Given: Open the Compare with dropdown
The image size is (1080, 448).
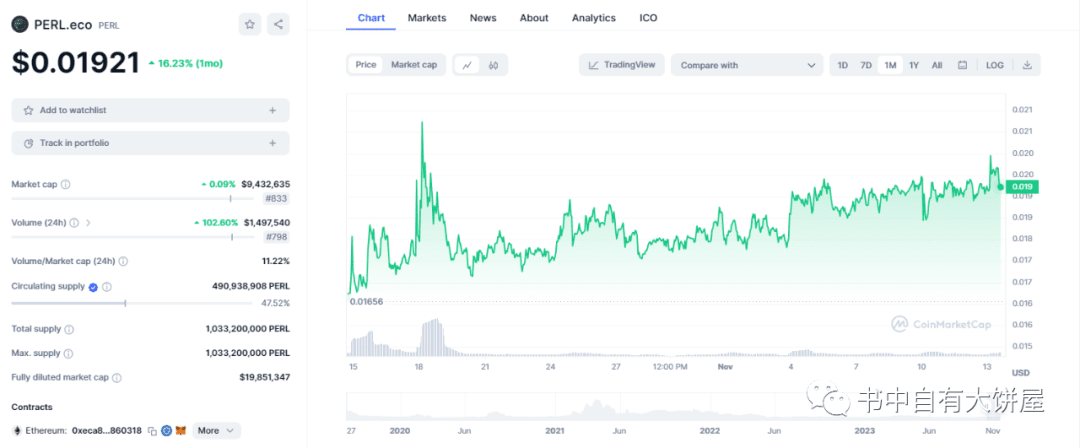Looking at the screenshot, I should click(x=747, y=65).
